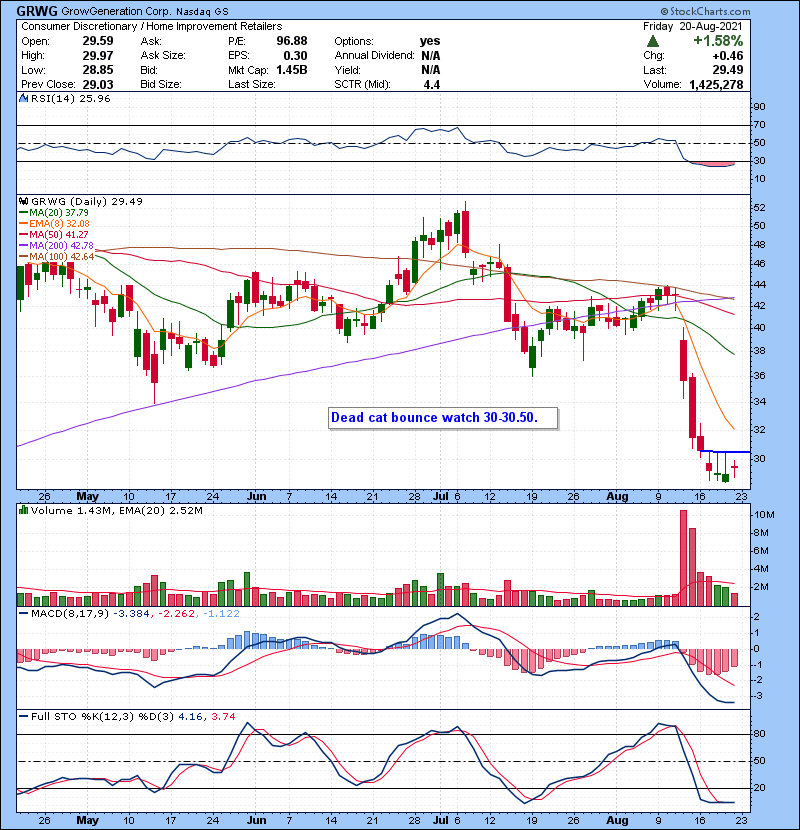
Task: Select the High value 29.97
Action: (98, 56)
